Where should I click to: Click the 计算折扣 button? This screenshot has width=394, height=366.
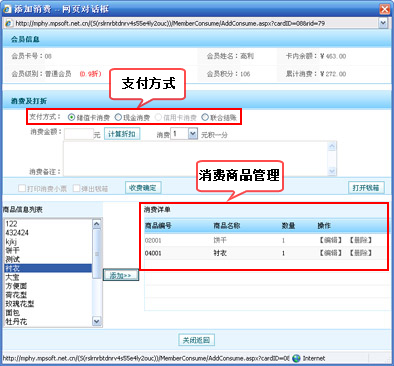click(x=122, y=134)
